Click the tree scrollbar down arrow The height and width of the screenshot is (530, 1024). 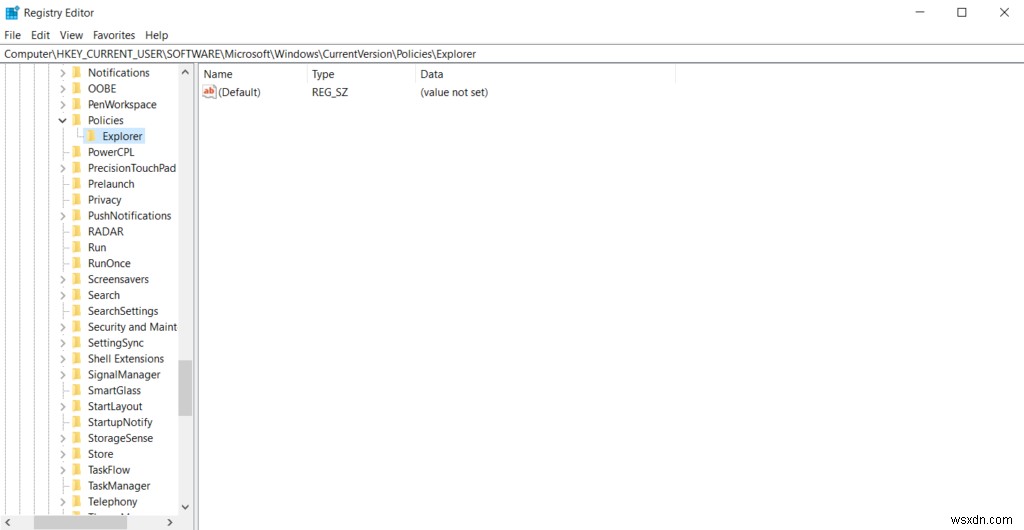tap(185, 507)
